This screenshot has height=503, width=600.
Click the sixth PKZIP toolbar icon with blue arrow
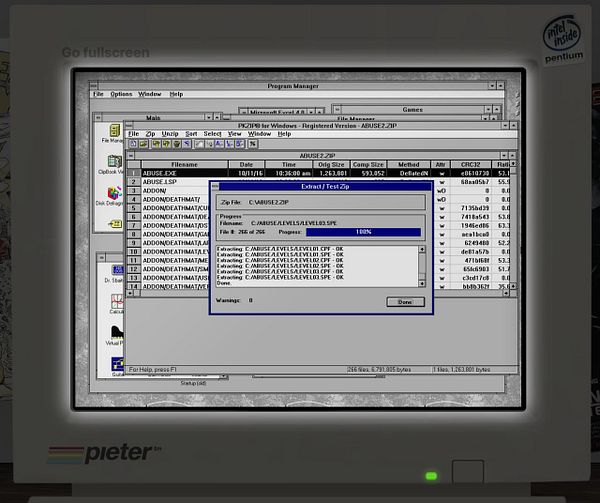187,144
